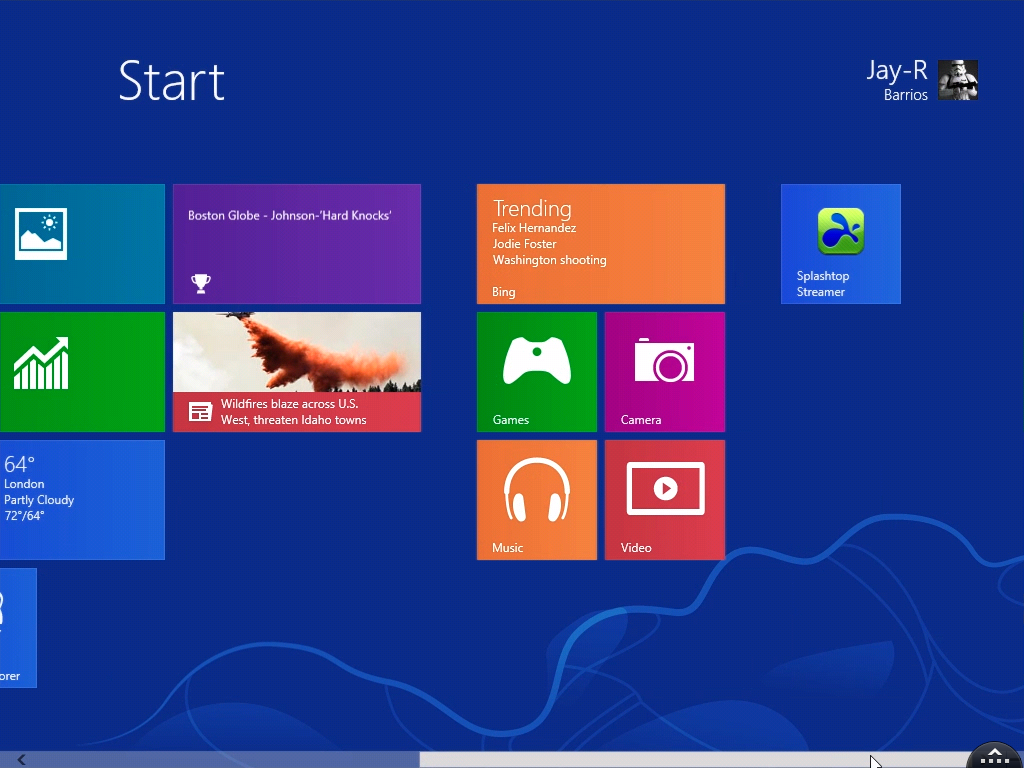1024x768 pixels.
Task: Open London weather tile
Action: click(80, 499)
